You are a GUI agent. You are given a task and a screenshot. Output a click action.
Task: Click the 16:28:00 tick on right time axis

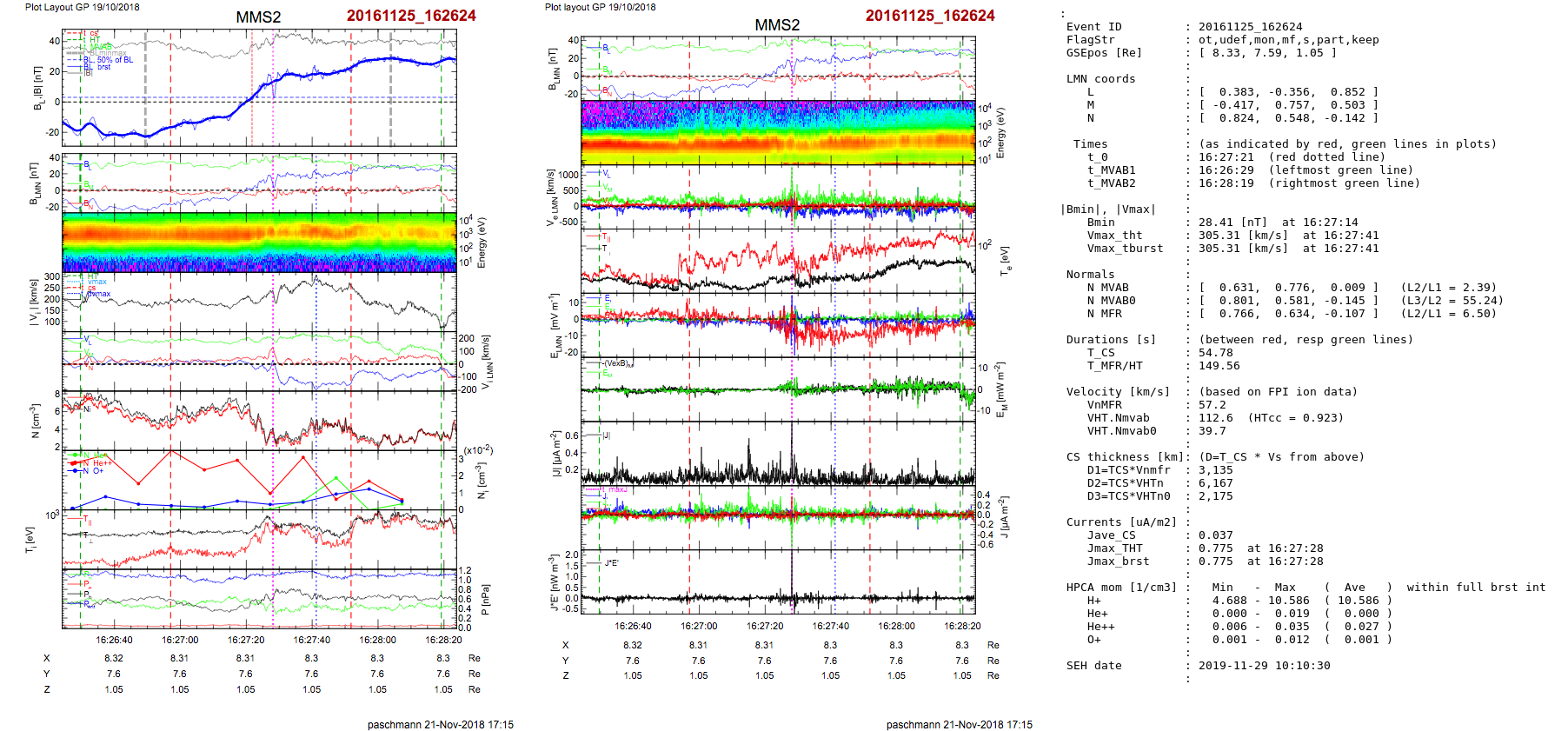[x=896, y=626]
